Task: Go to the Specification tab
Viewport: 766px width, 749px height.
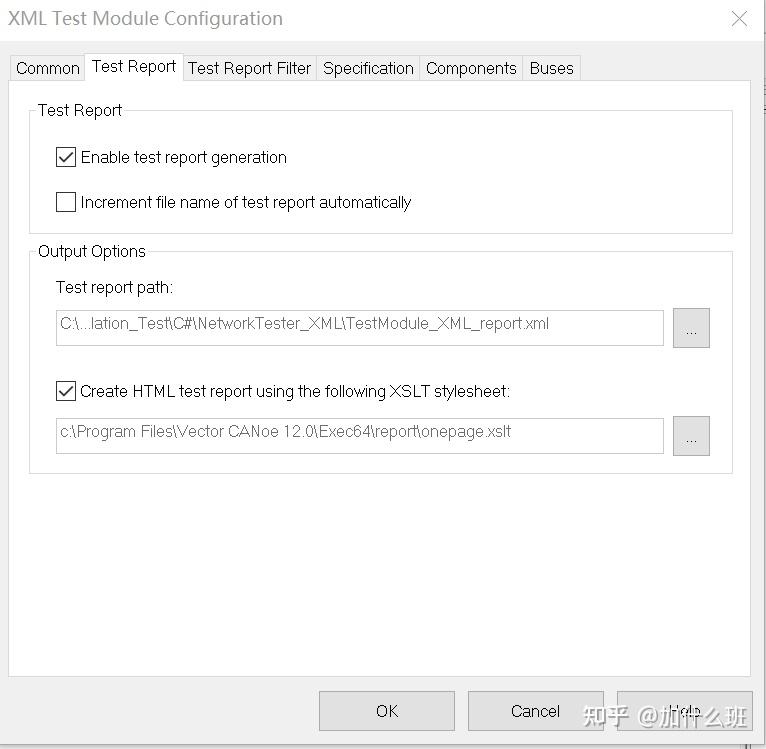Action: click(368, 68)
